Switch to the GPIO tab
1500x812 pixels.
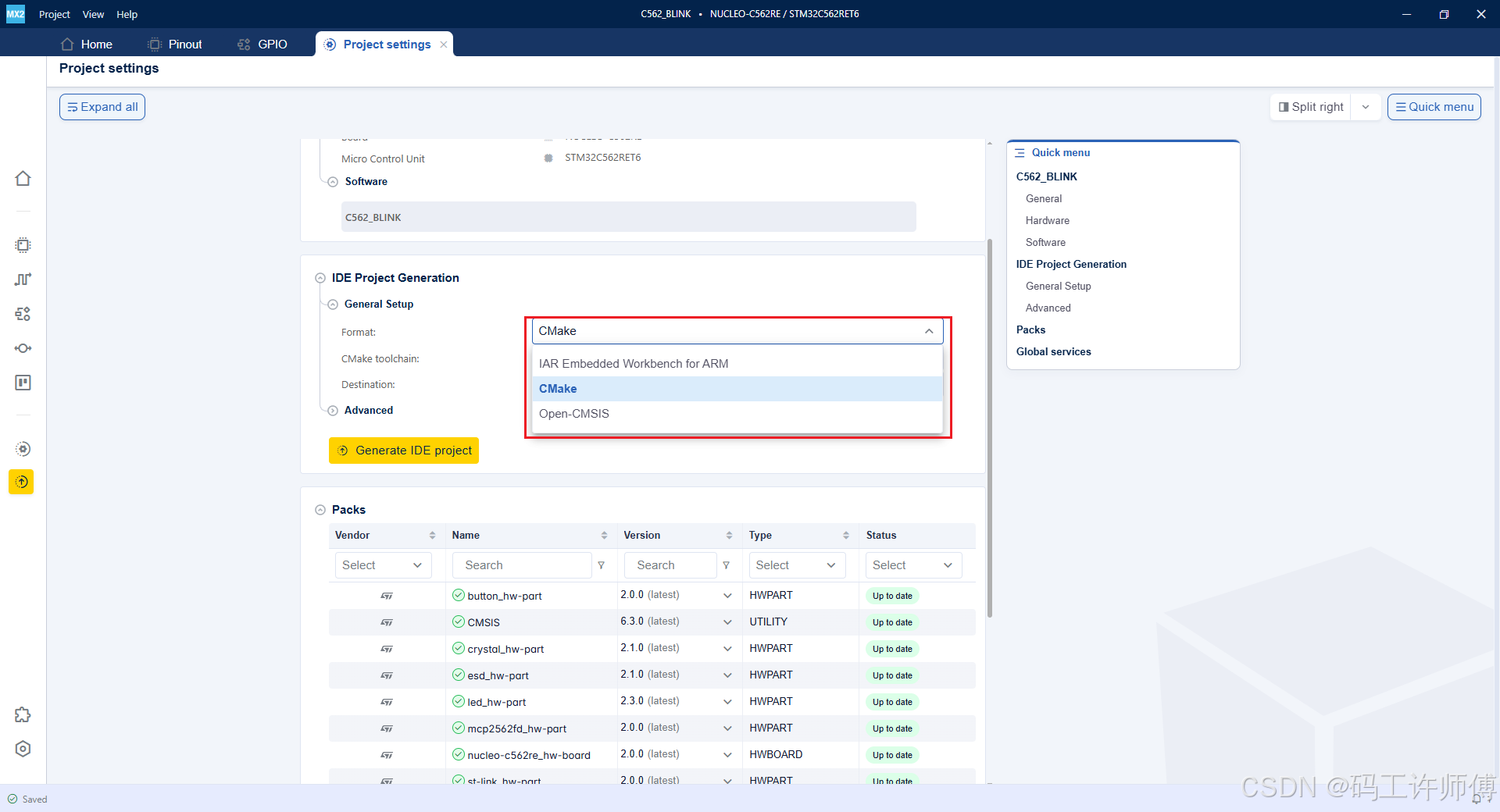click(262, 45)
